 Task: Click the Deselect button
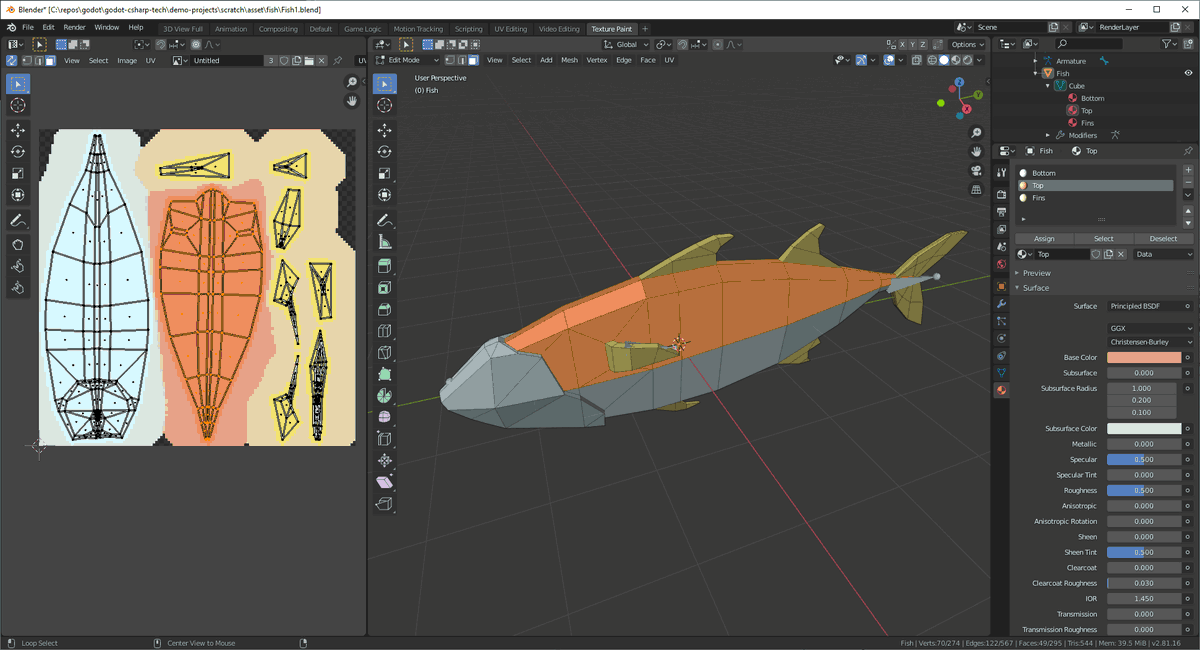[x=1163, y=238]
